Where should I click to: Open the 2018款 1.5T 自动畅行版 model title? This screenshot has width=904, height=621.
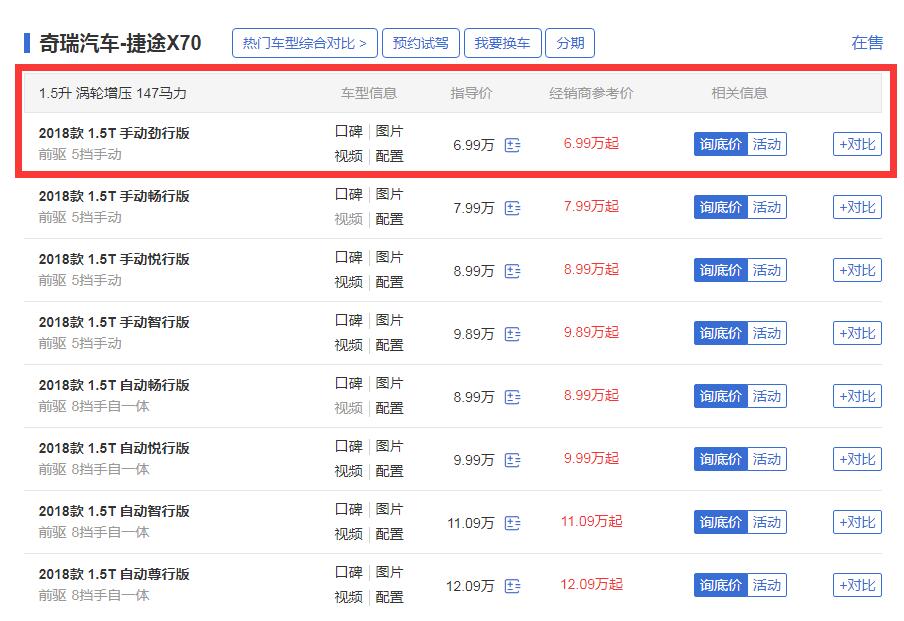pyautogui.click(x=114, y=385)
